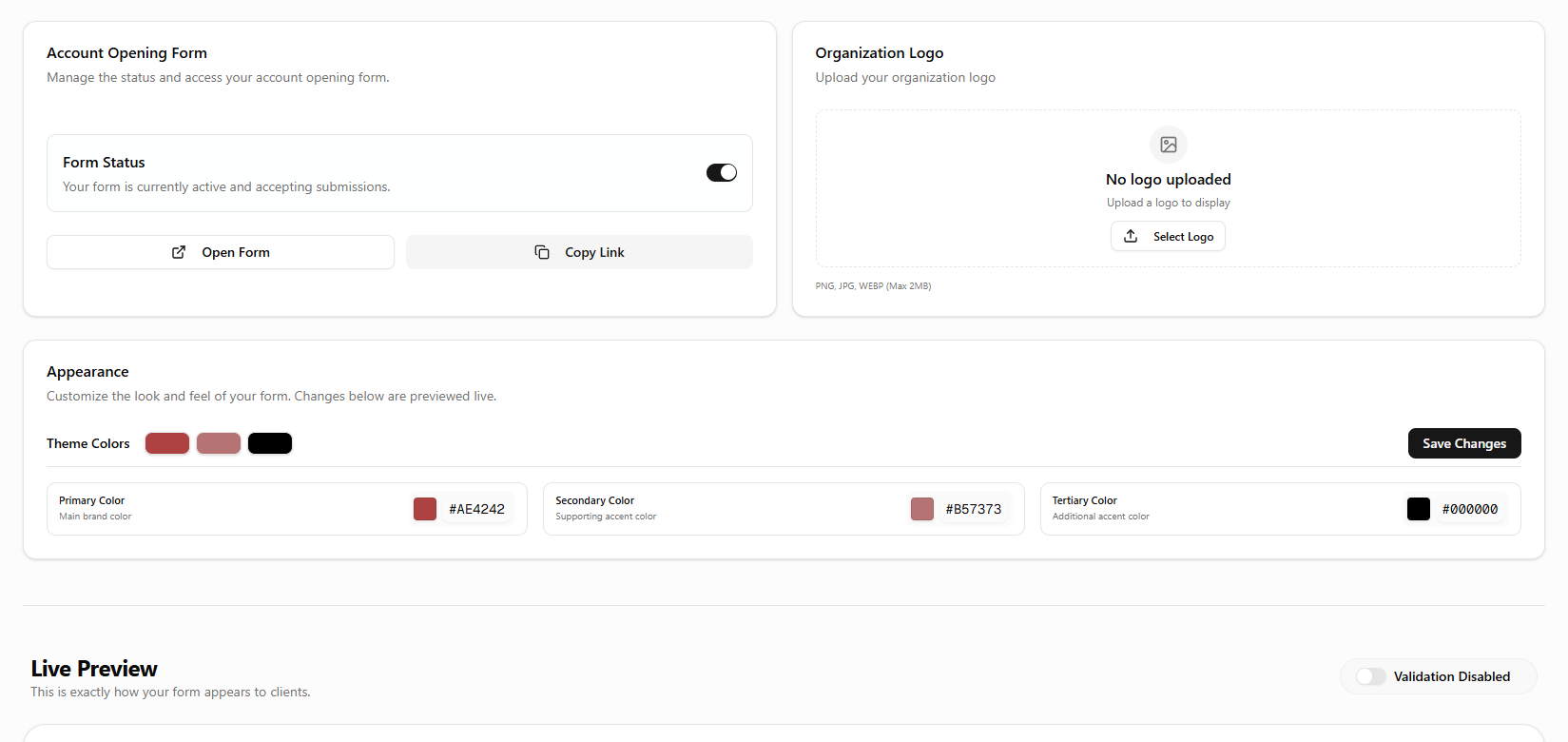The width and height of the screenshot is (1568, 742).
Task: Enable the Validation Disabled toggle
Action: tap(1370, 676)
